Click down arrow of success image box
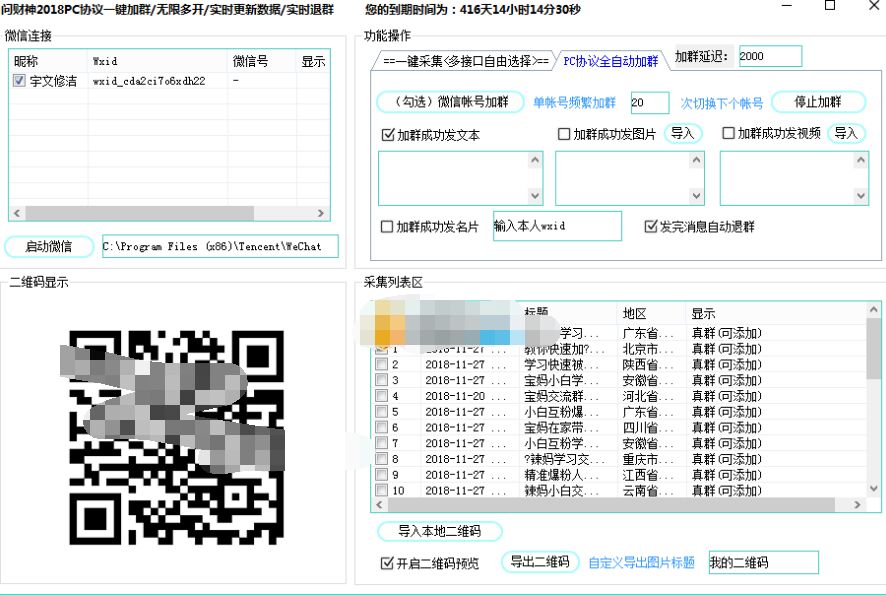Viewport: 886px width, 595px height. tap(696, 196)
